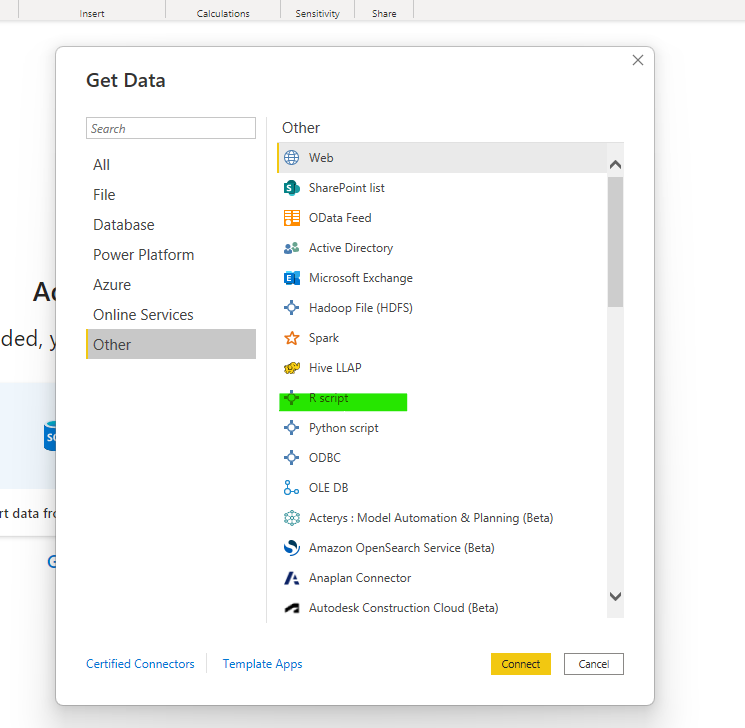The image size is (745, 728).
Task: Switch to the Azure category
Action: pyautogui.click(x=171, y=285)
